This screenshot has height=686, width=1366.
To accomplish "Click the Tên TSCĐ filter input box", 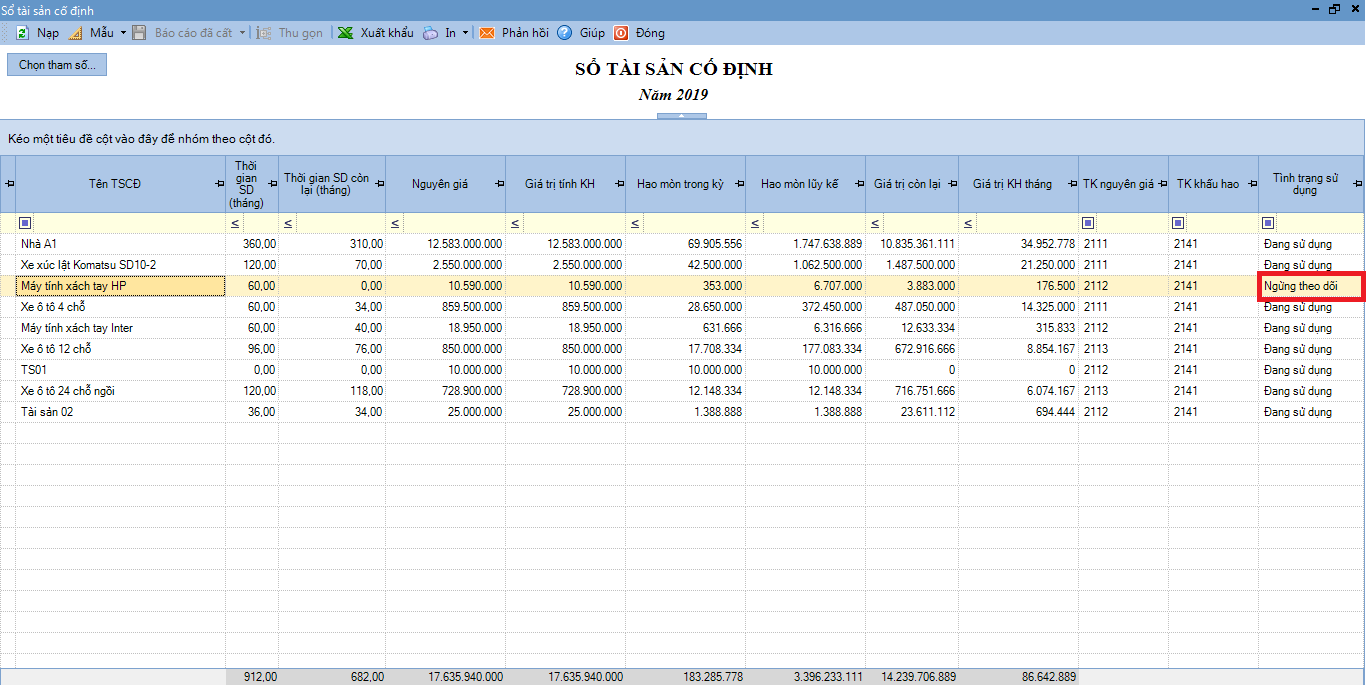I will pyautogui.click(x=130, y=223).
